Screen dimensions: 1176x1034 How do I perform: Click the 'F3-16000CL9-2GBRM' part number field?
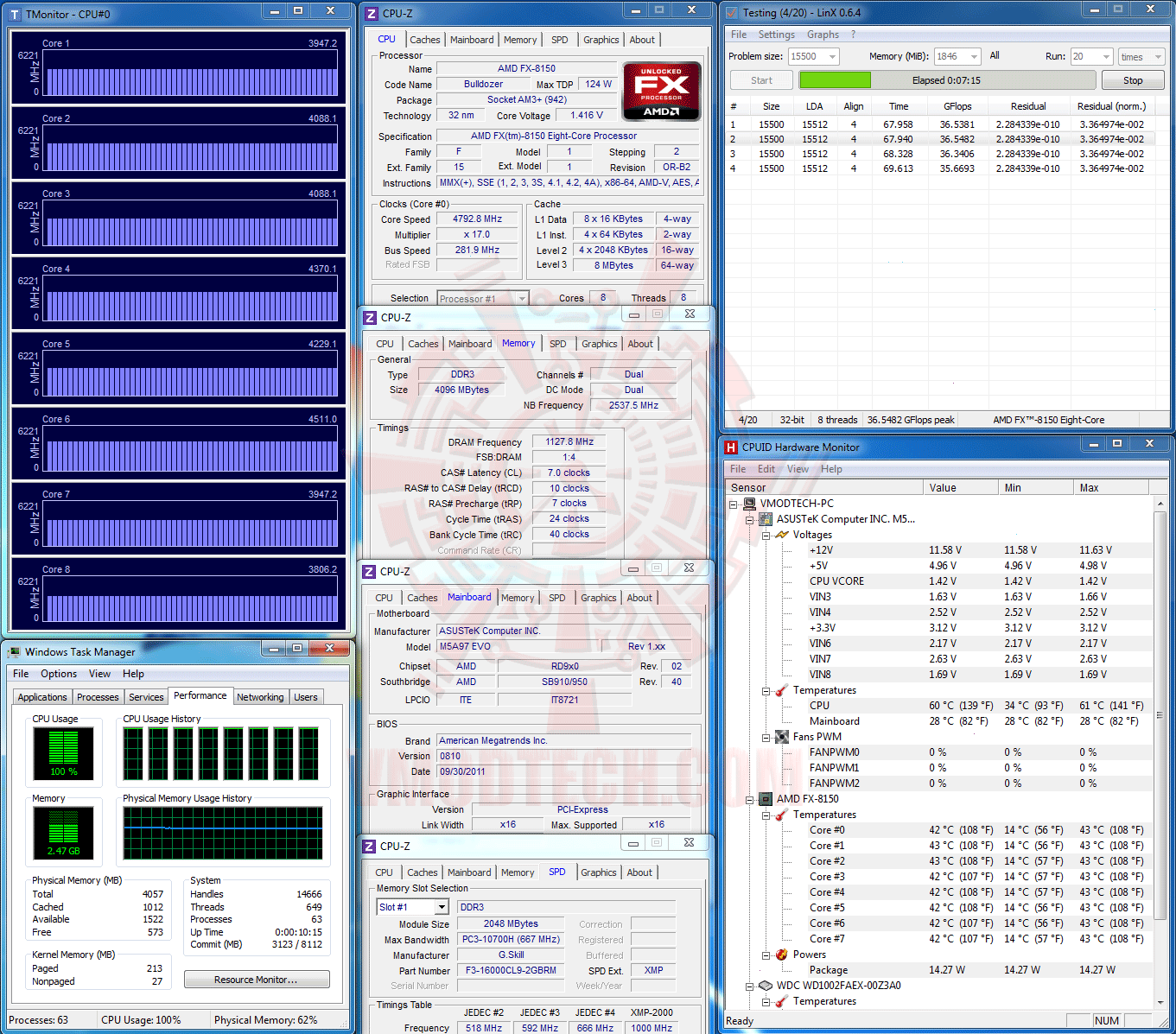pos(511,970)
